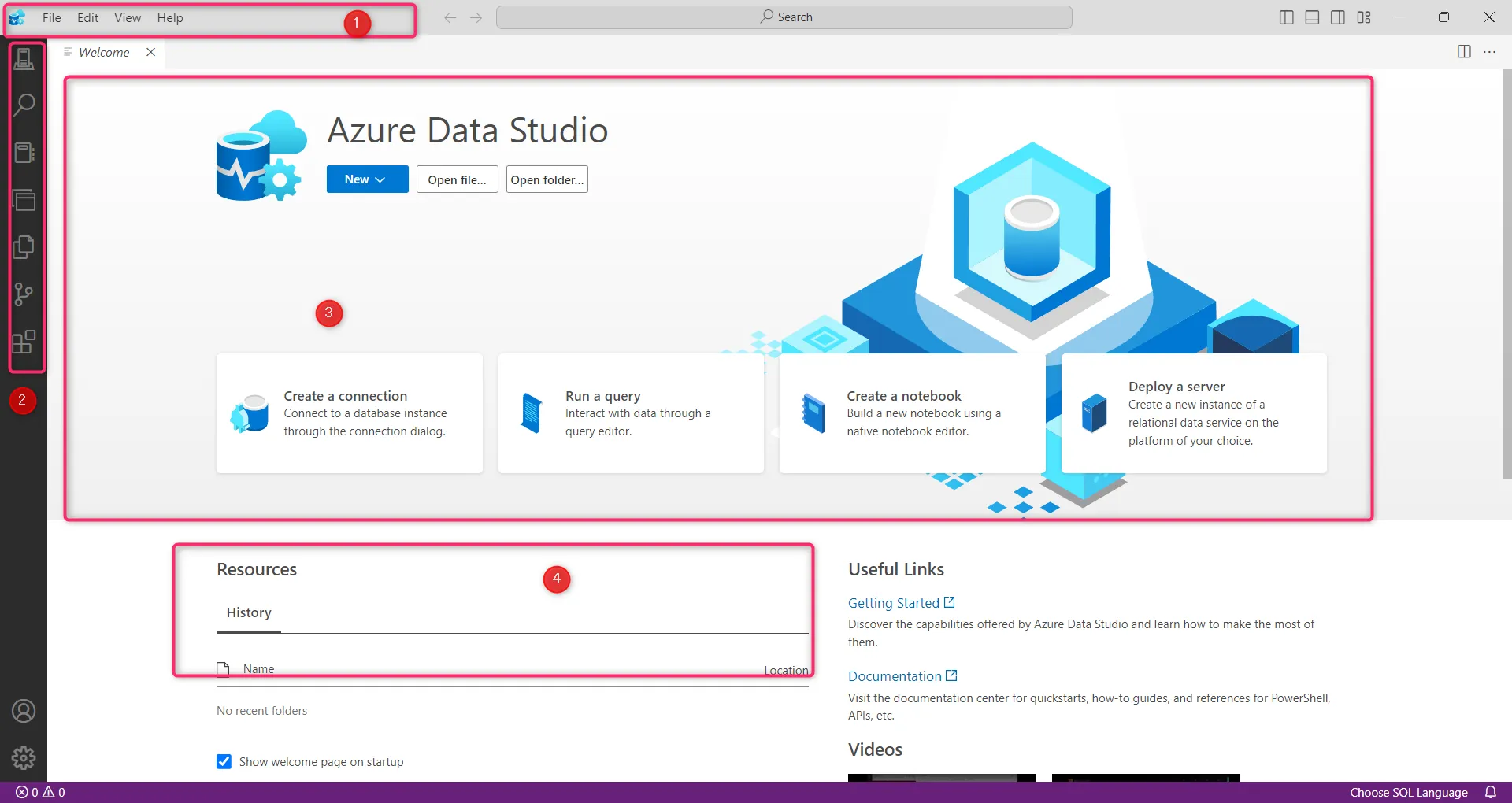
Task: Open the View menu
Action: coord(128,17)
